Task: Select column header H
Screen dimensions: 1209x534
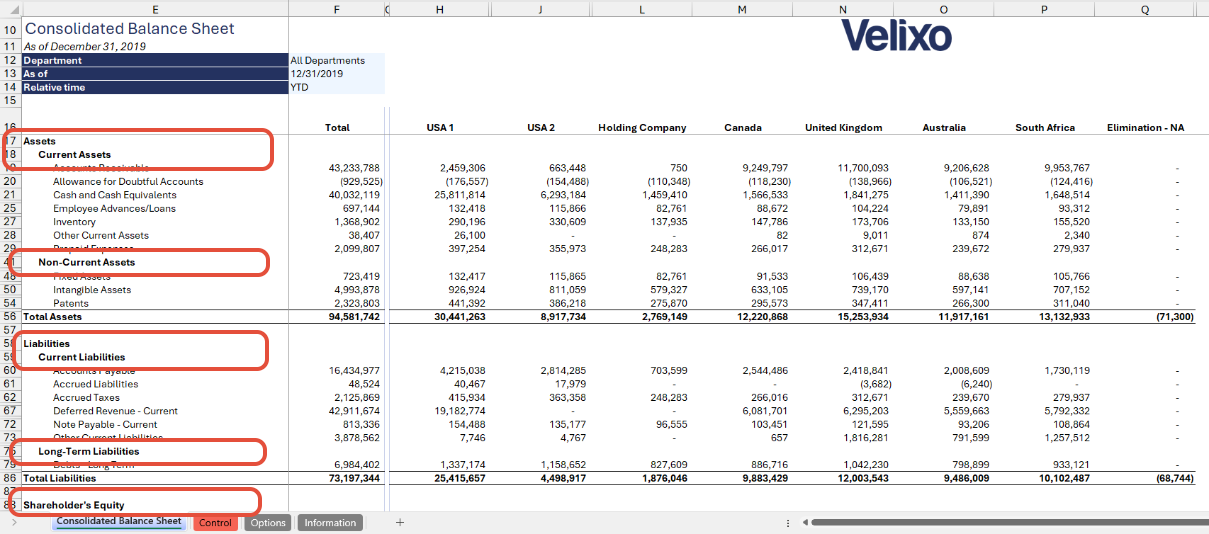Action: tap(440, 9)
